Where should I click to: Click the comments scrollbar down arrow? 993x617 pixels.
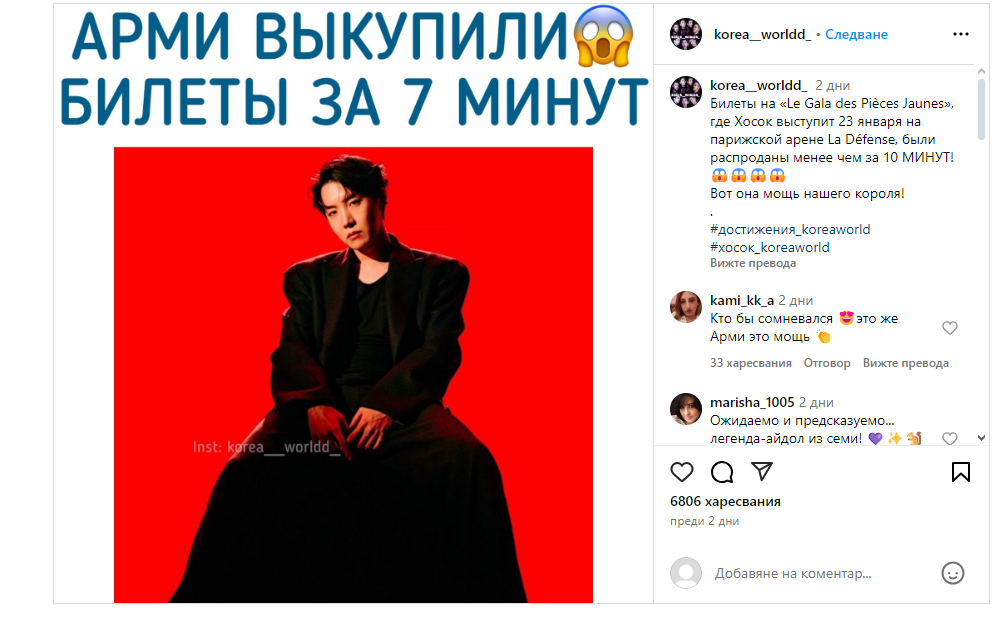tap(981, 438)
